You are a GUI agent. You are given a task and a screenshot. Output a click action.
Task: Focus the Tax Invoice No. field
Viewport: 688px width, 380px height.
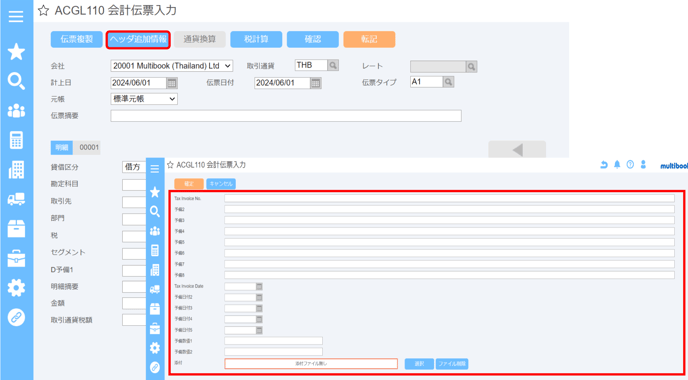pyautogui.click(x=449, y=198)
